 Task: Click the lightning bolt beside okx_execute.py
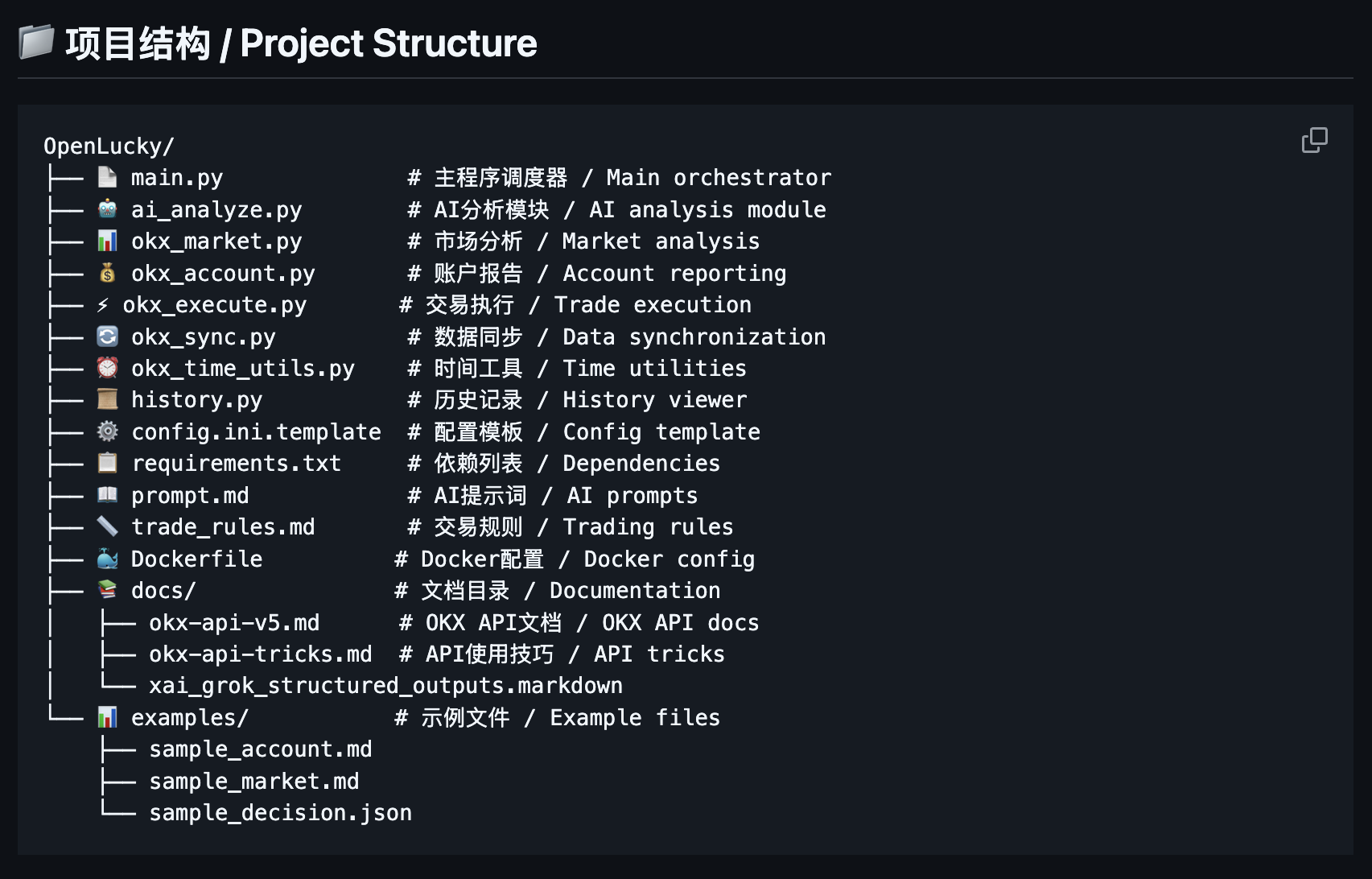click(x=103, y=305)
